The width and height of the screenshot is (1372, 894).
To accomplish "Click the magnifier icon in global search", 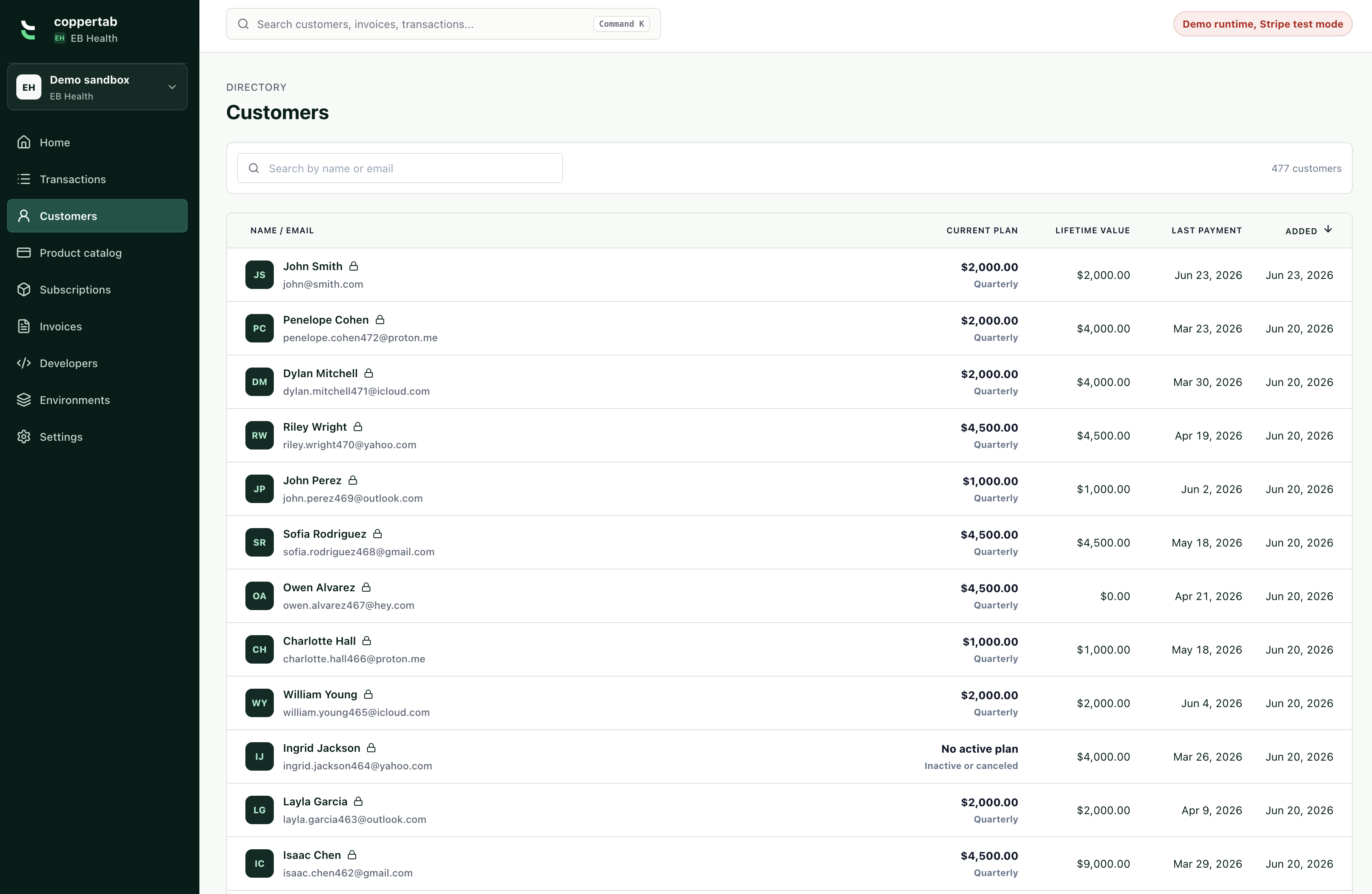I will pos(243,24).
